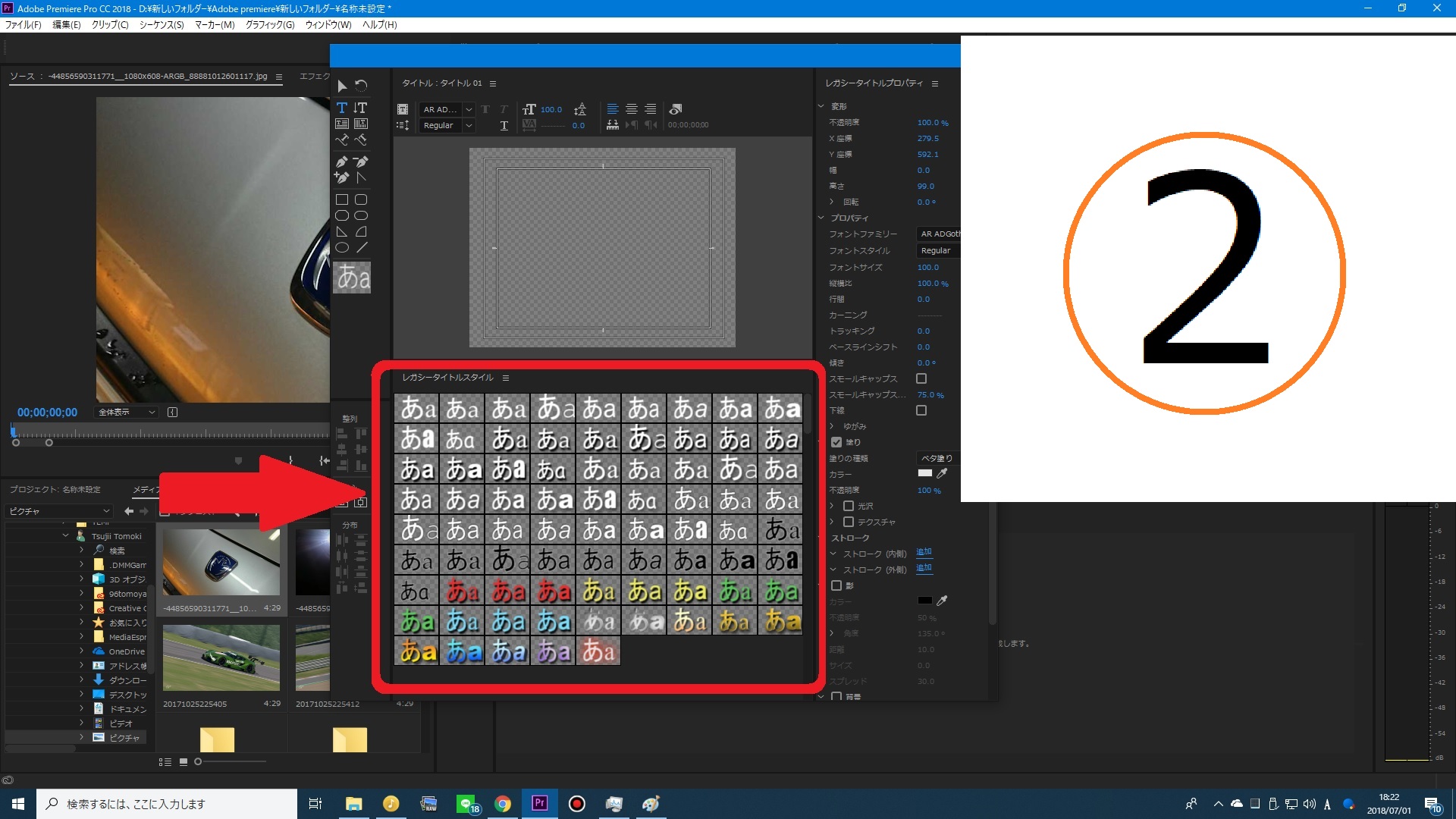Image resolution: width=1456 pixels, height=819 pixels.
Task: Select the Selection arrow tool in title tools
Action: pyautogui.click(x=342, y=86)
